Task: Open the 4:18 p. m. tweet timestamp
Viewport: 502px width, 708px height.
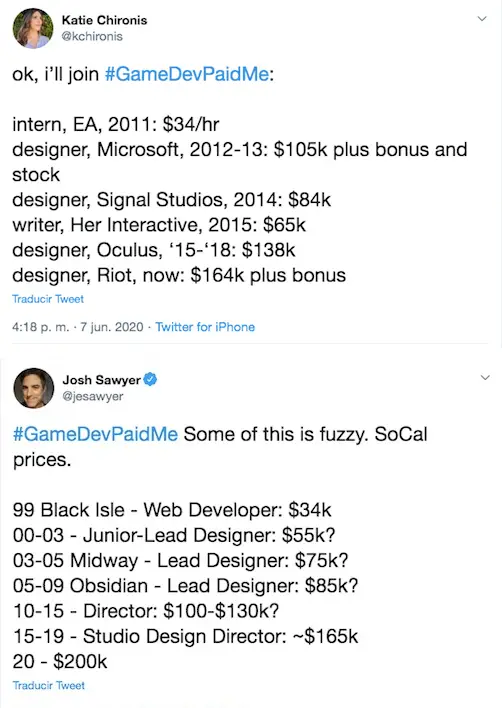Action: click(x=41, y=327)
